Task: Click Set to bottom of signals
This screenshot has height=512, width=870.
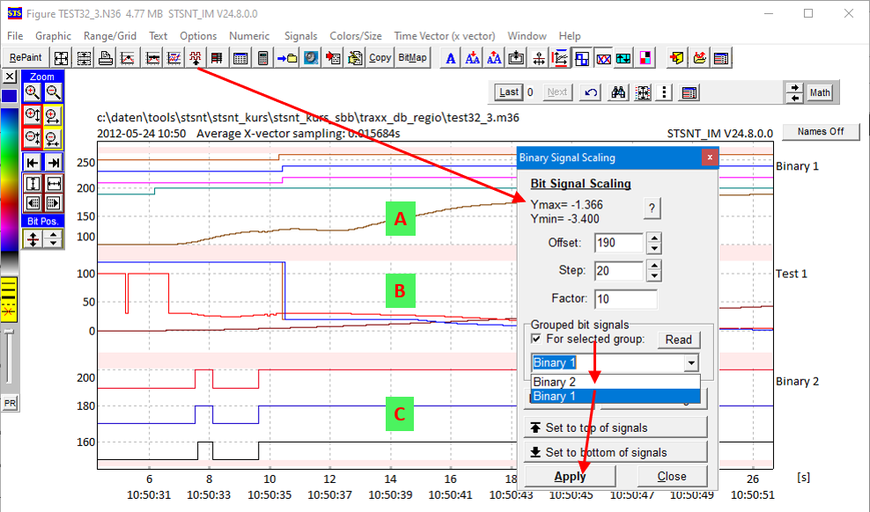Action: coord(615,452)
